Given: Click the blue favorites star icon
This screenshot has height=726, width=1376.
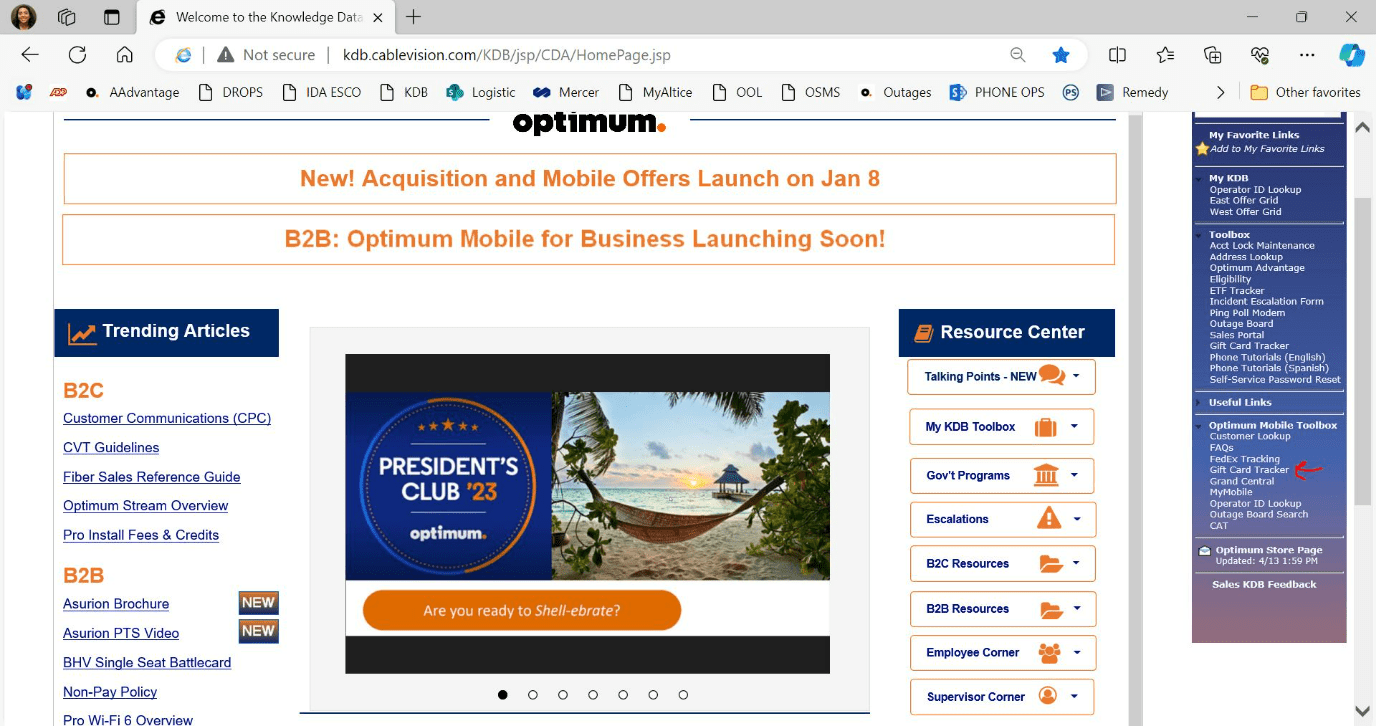Looking at the screenshot, I should point(1061,55).
